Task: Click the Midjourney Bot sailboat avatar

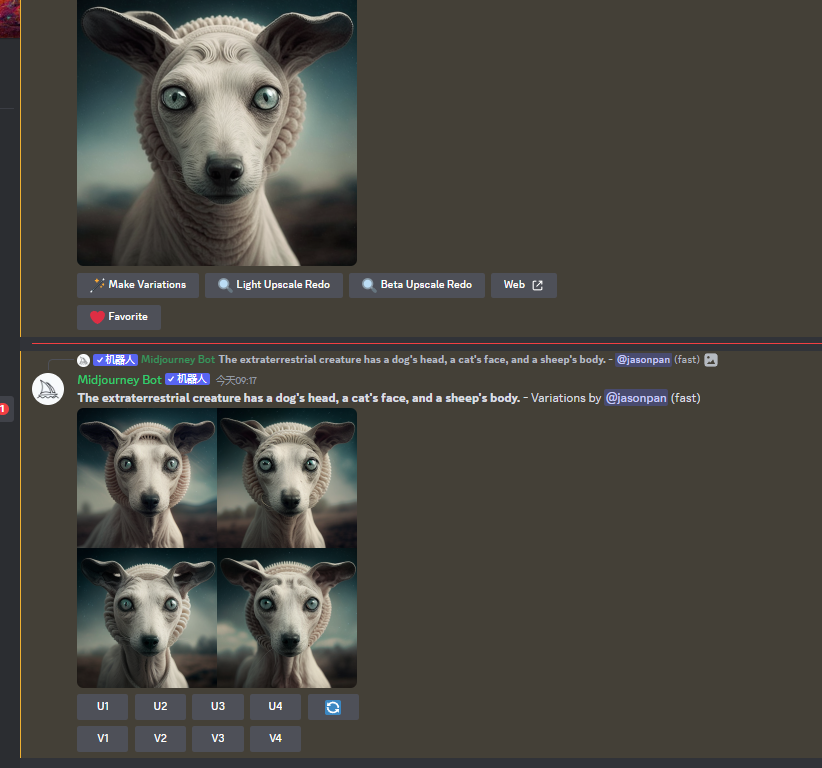Action: (x=49, y=389)
